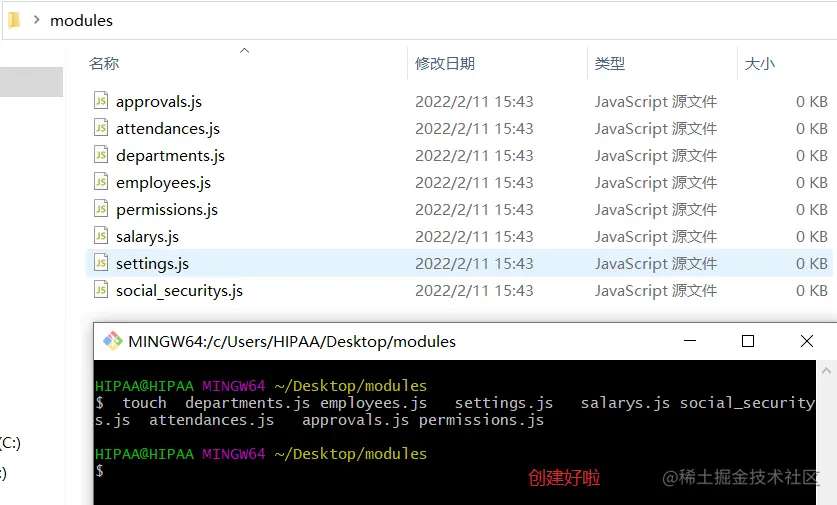The height and width of the screenshot is (505, 837).
Task: Sort files by the 大小 column header
Action: [760, 64]
